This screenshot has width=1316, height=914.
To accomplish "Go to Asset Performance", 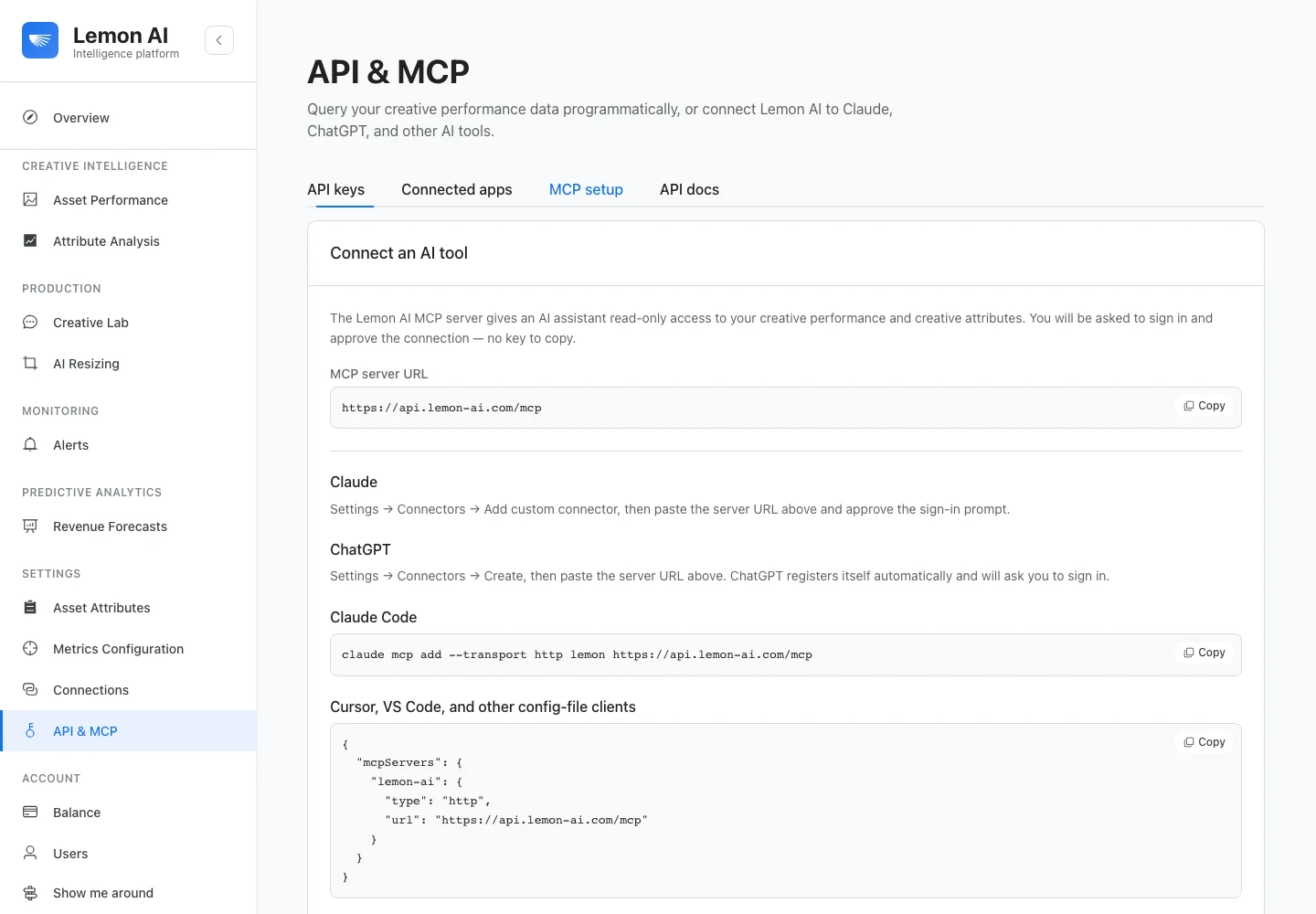I will [128, 199].
